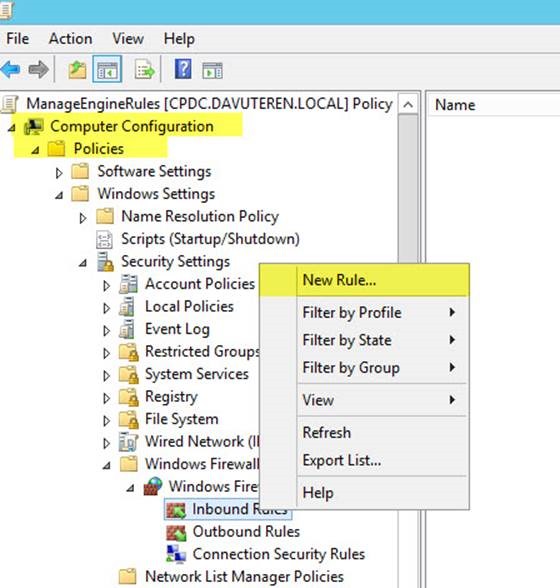Expand the Registry node
Viewport: 560px width, 588px height.
pyautogui.click(x=107, y=398)
